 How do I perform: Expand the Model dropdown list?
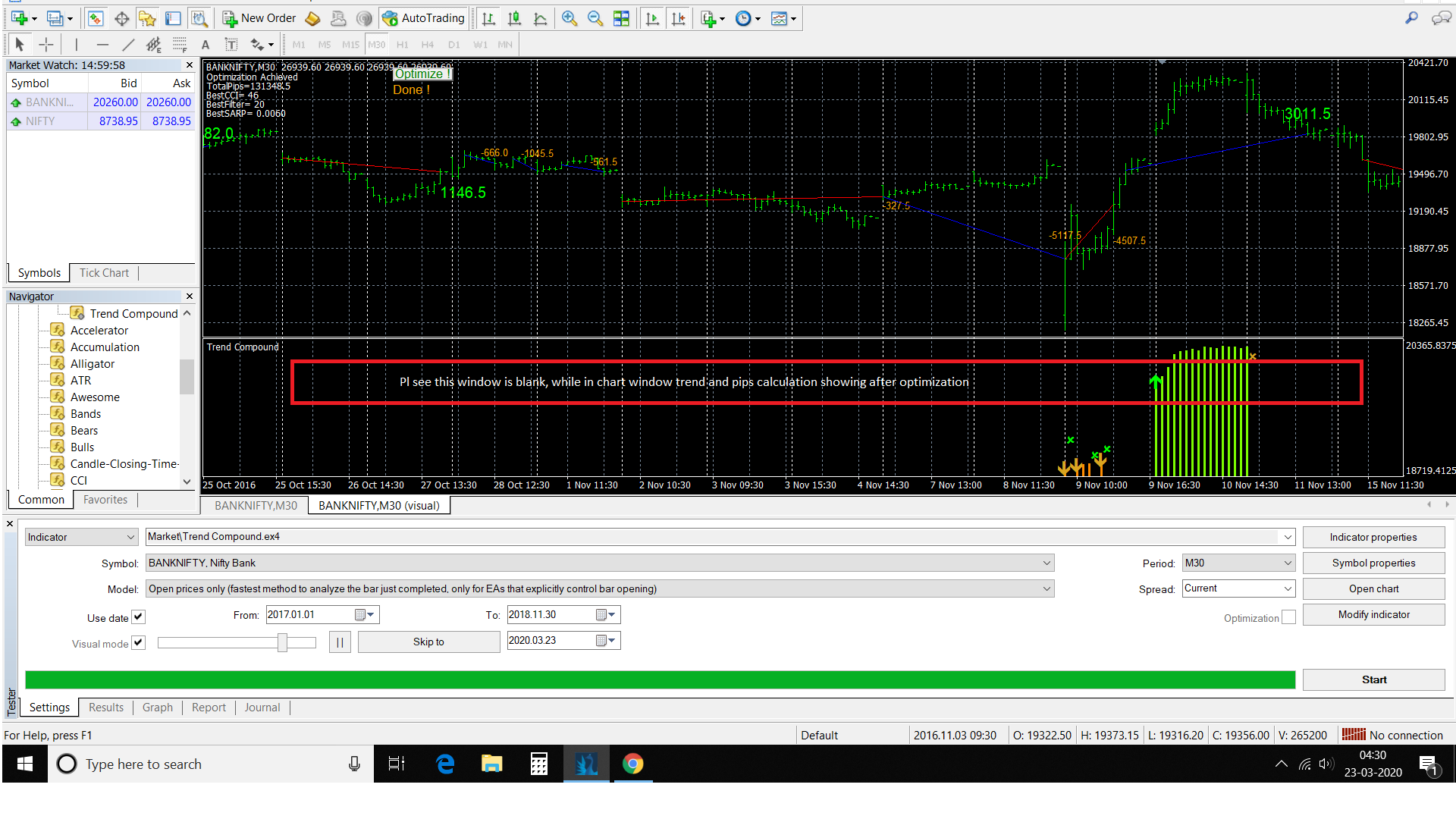click(1046, 588)
